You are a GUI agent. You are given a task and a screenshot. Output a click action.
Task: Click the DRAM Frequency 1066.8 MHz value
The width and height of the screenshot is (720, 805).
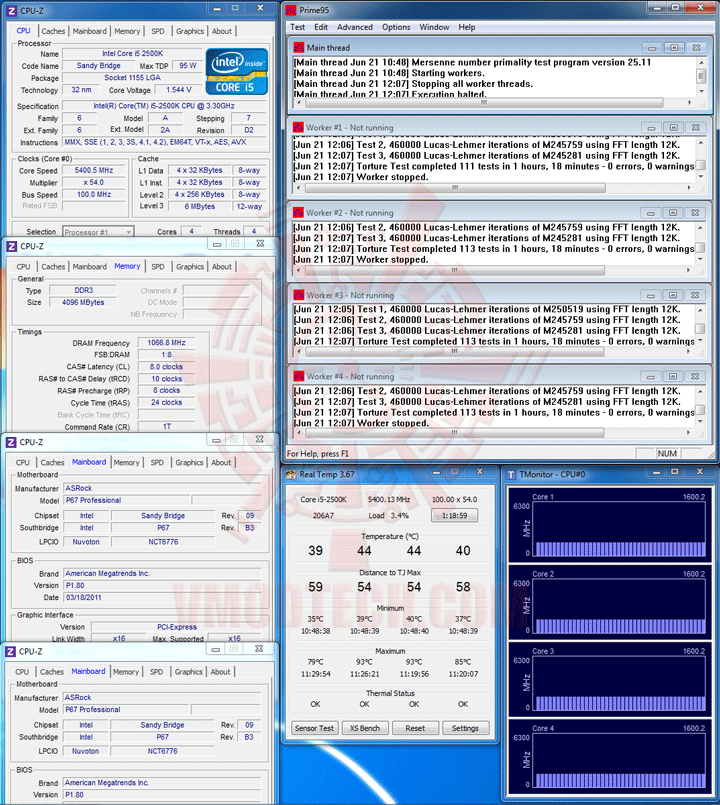pyautogui.click(x=166, y=342)
